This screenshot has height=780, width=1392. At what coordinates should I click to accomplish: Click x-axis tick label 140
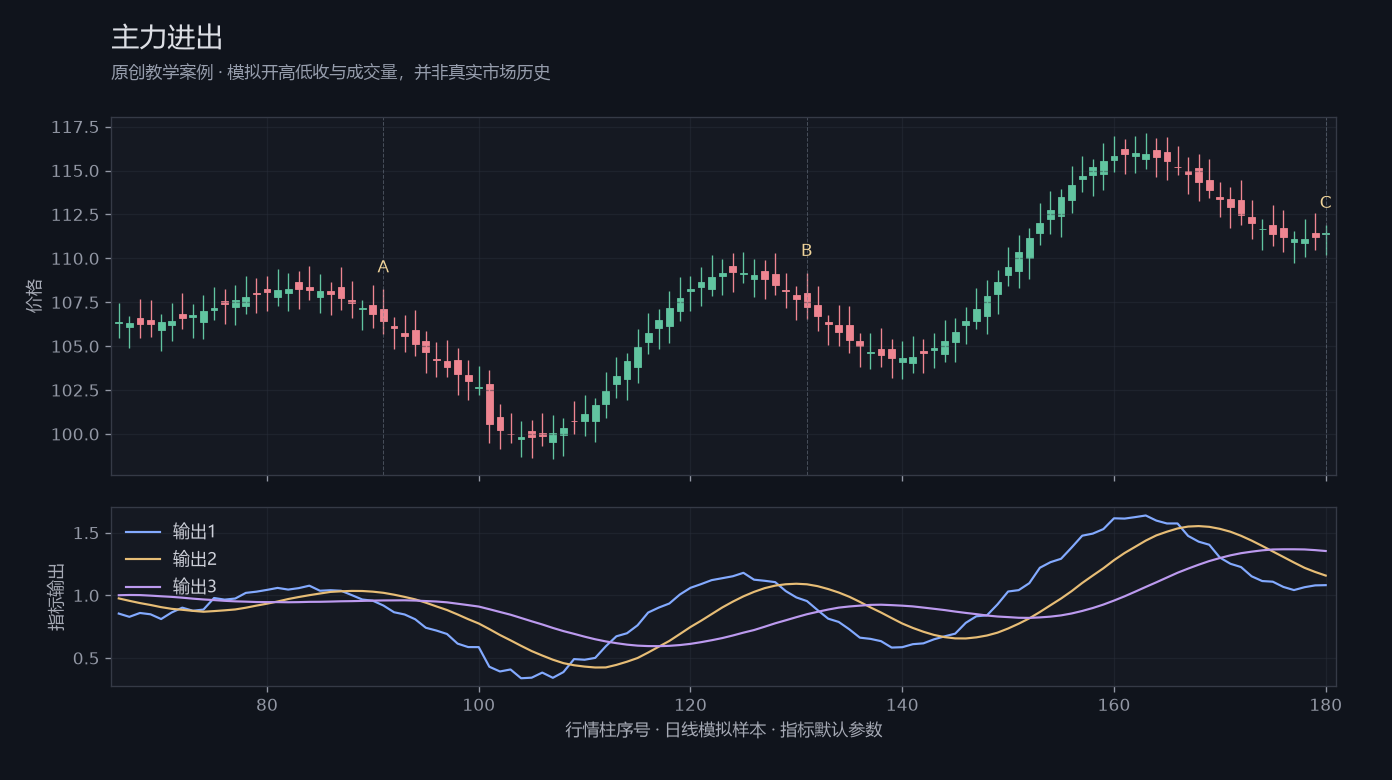tap(902, 704)
